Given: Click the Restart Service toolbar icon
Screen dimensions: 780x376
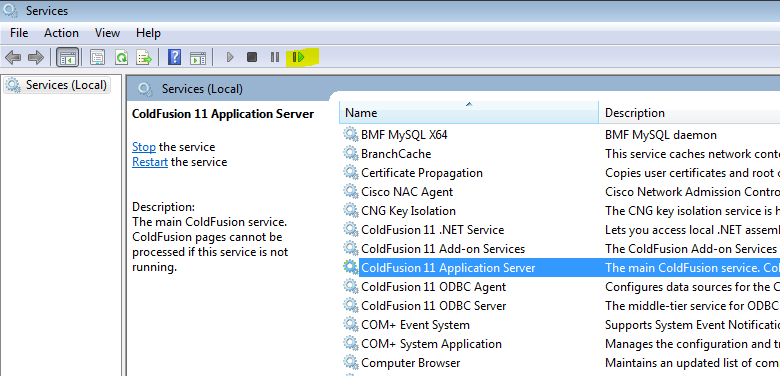Looking at the screenshot, I should coord(298,58).
